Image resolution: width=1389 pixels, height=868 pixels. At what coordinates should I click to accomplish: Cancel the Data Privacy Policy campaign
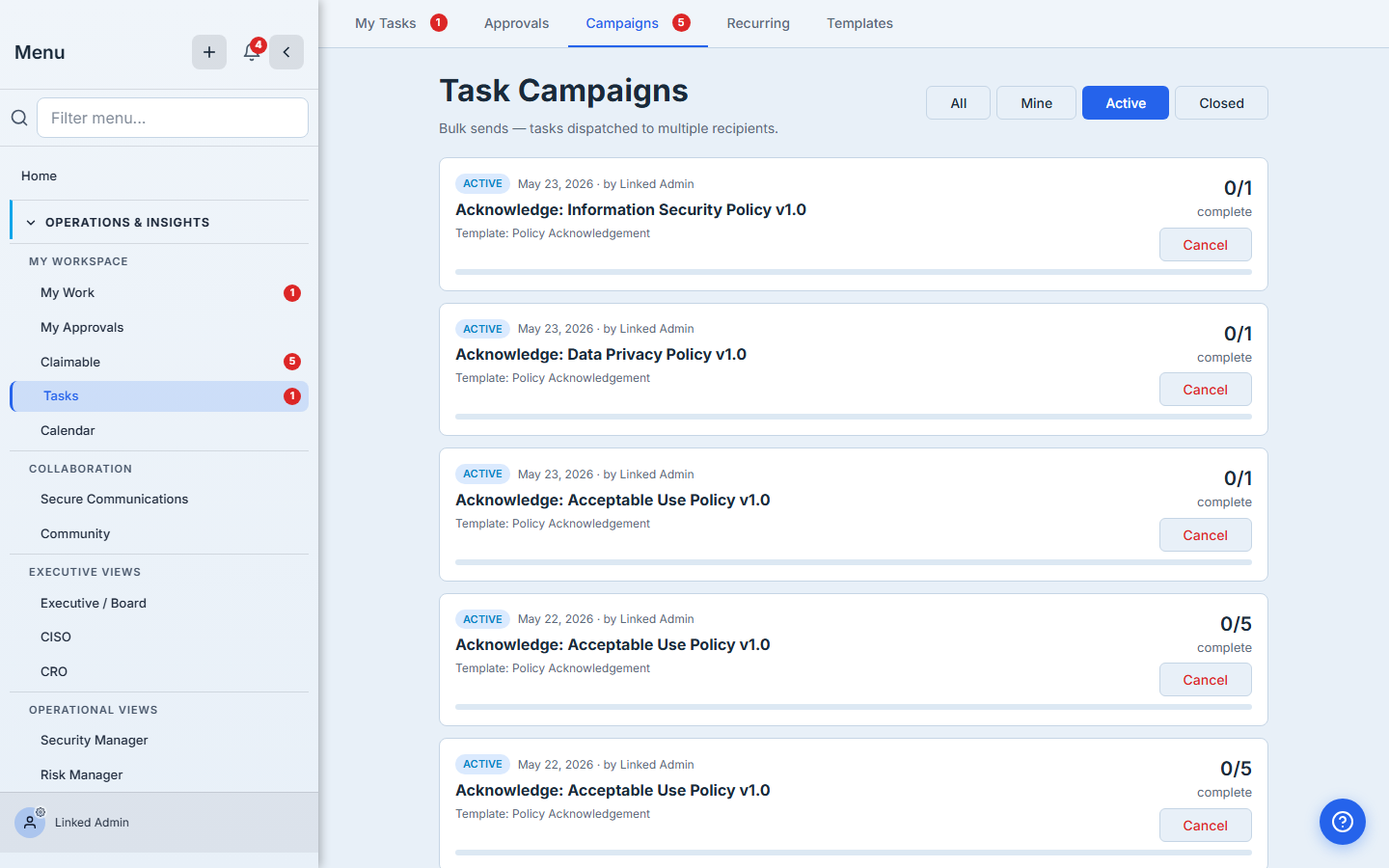tap(1206, 390)
